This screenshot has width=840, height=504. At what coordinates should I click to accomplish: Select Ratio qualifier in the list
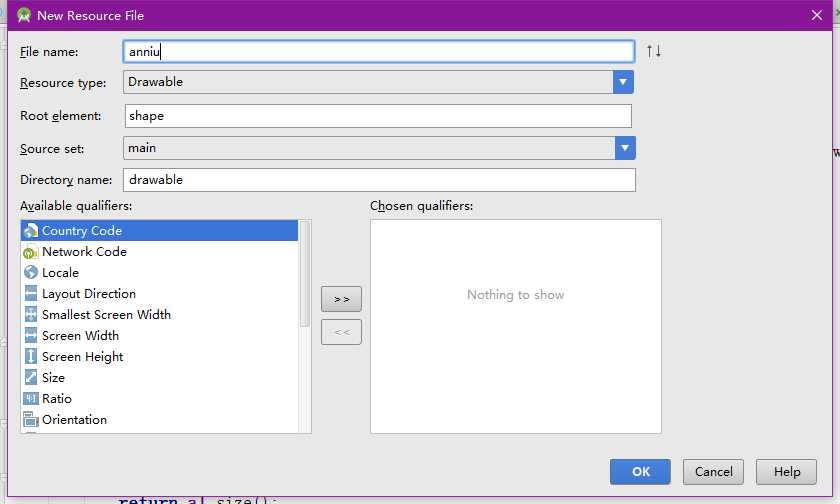pos(159,398)
